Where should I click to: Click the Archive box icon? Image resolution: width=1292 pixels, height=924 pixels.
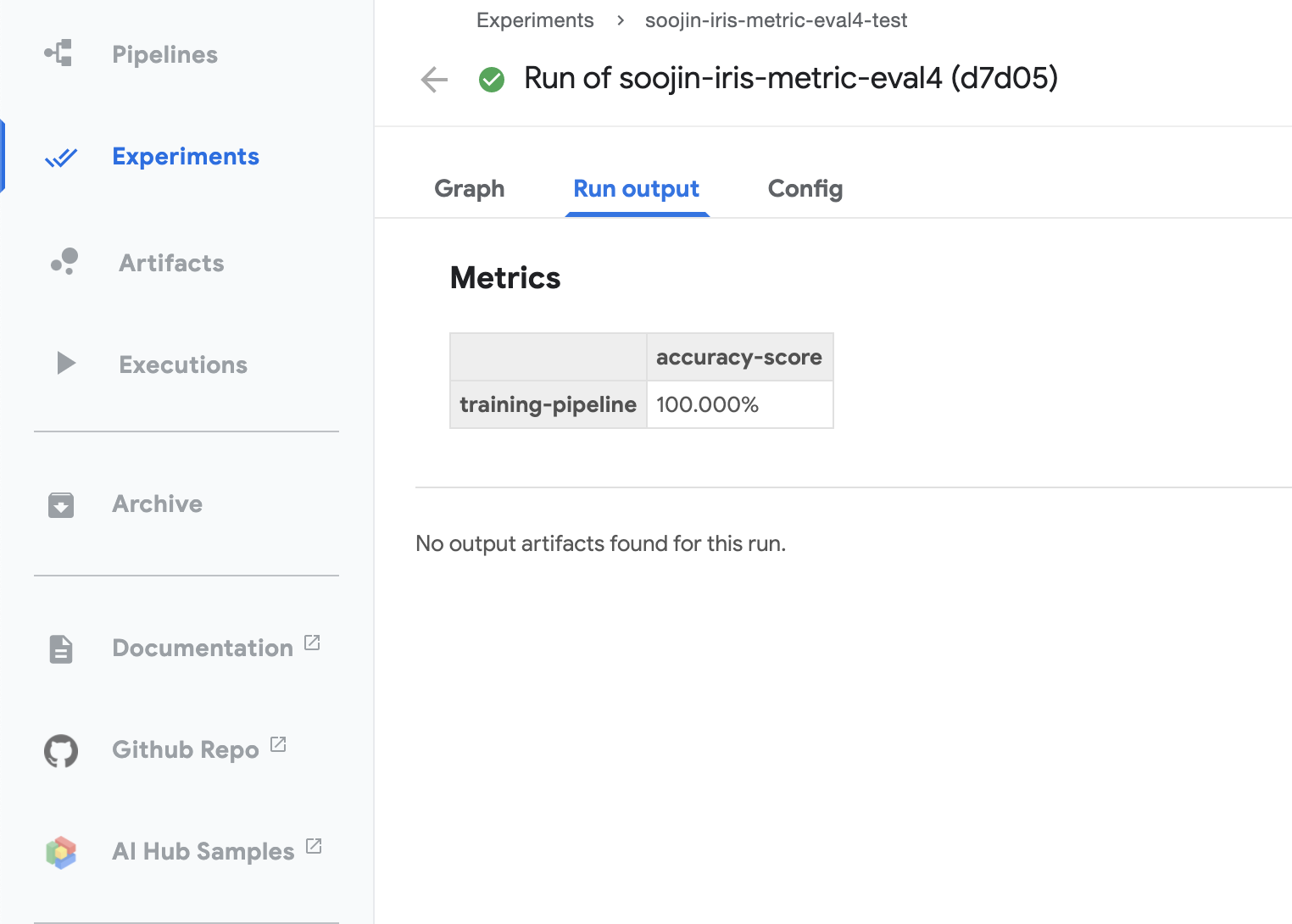(61, 504)
